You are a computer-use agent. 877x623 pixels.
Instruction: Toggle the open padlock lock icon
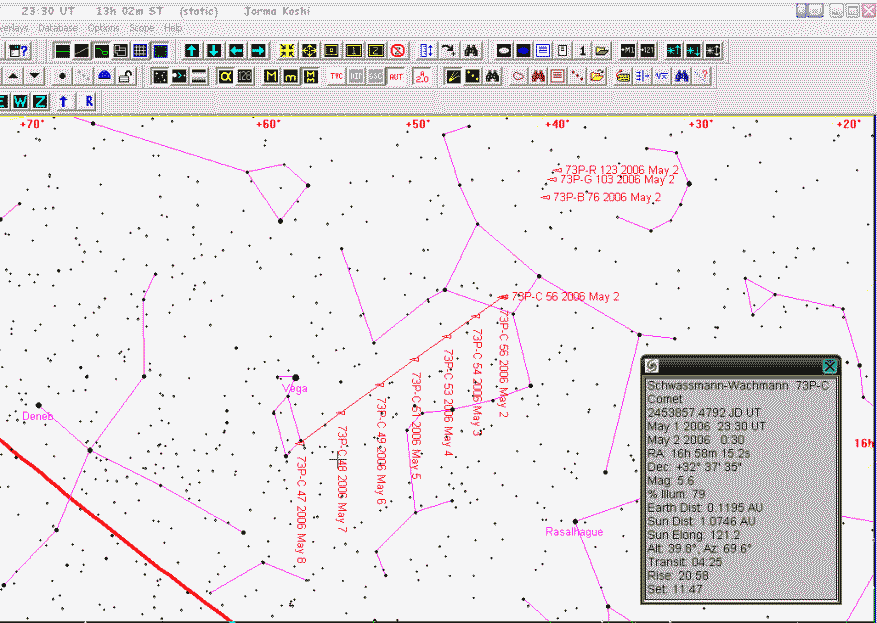[125, 76]
